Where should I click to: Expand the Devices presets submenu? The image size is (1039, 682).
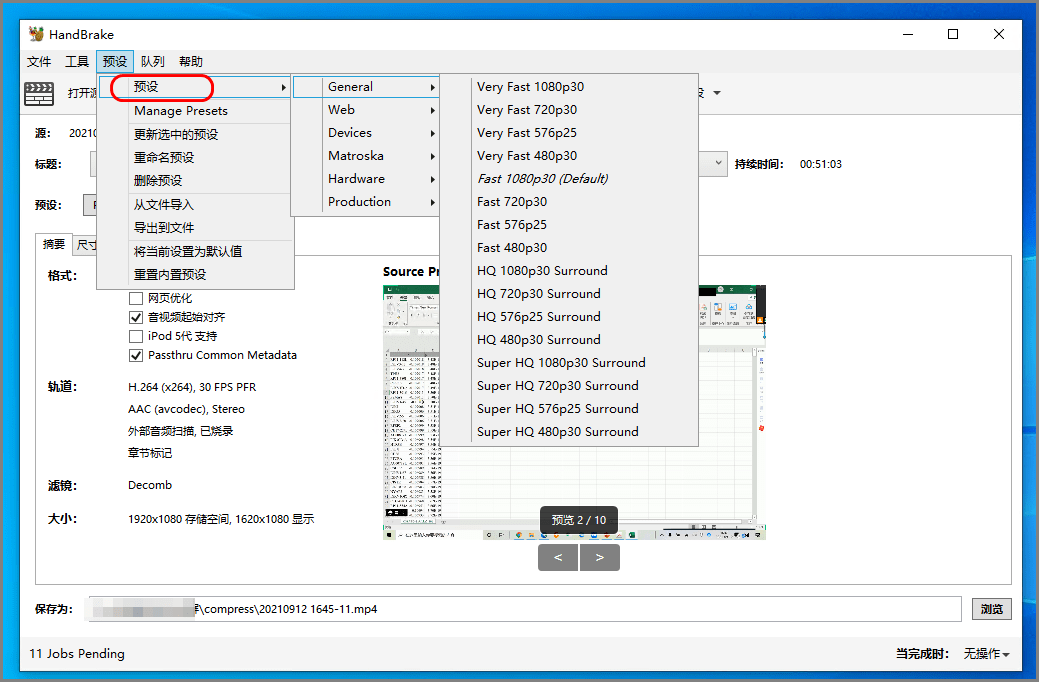365,133
